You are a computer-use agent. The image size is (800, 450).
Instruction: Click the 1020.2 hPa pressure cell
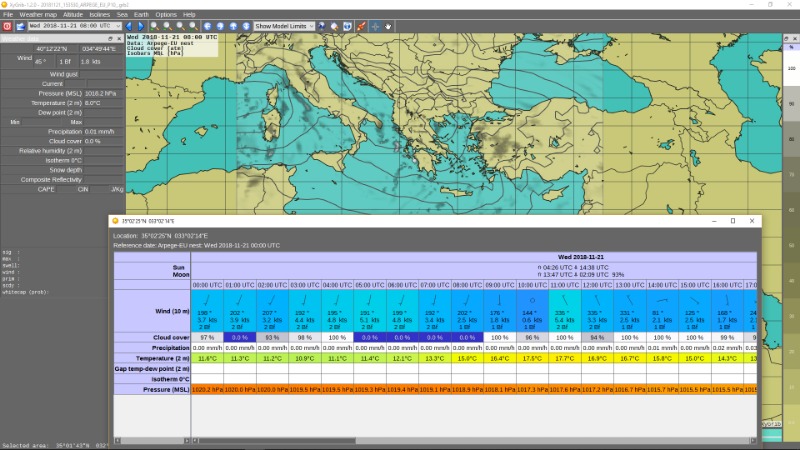tap(207, 389)
